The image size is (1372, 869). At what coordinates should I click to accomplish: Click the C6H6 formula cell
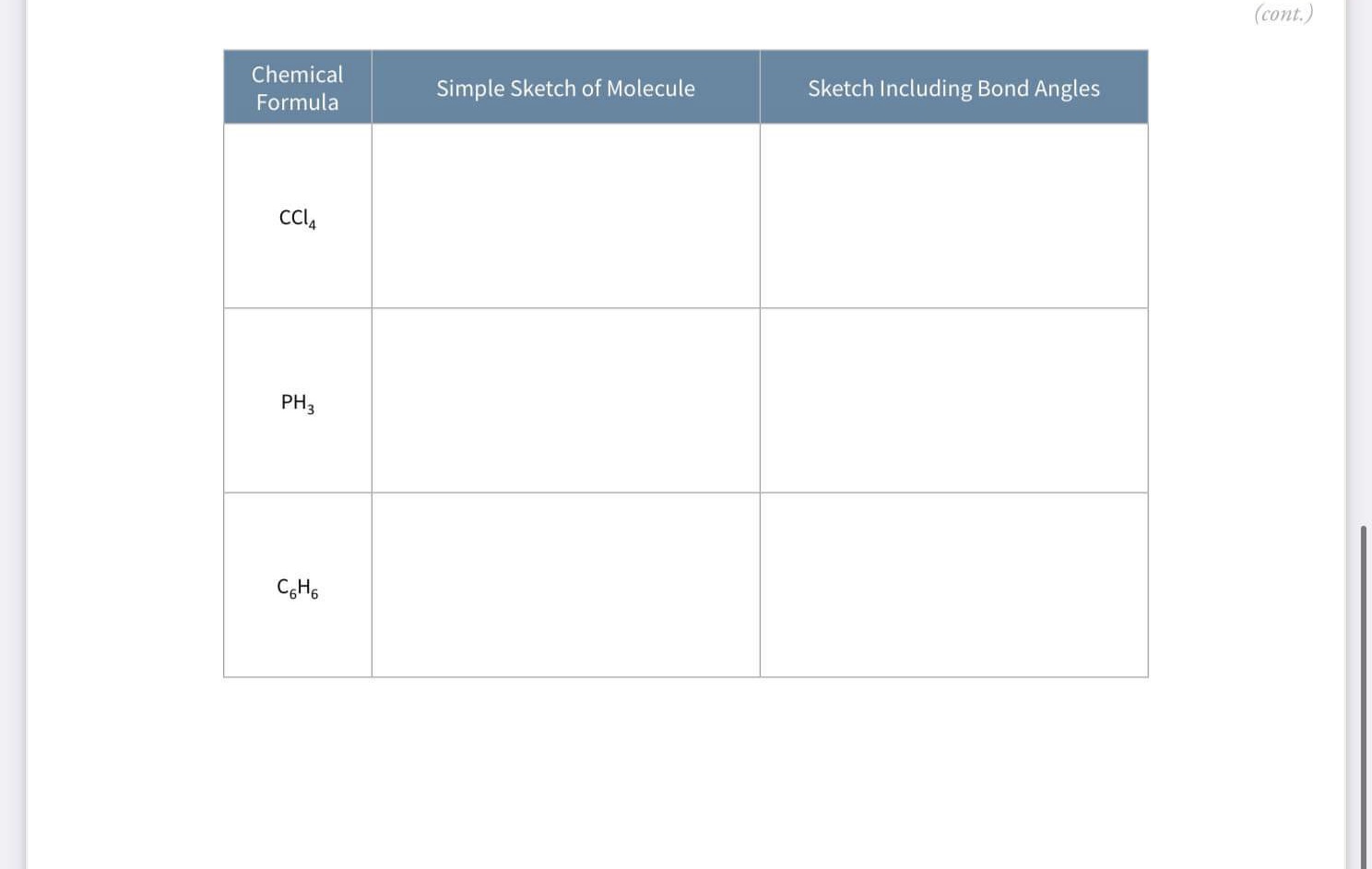pos(298,585)
